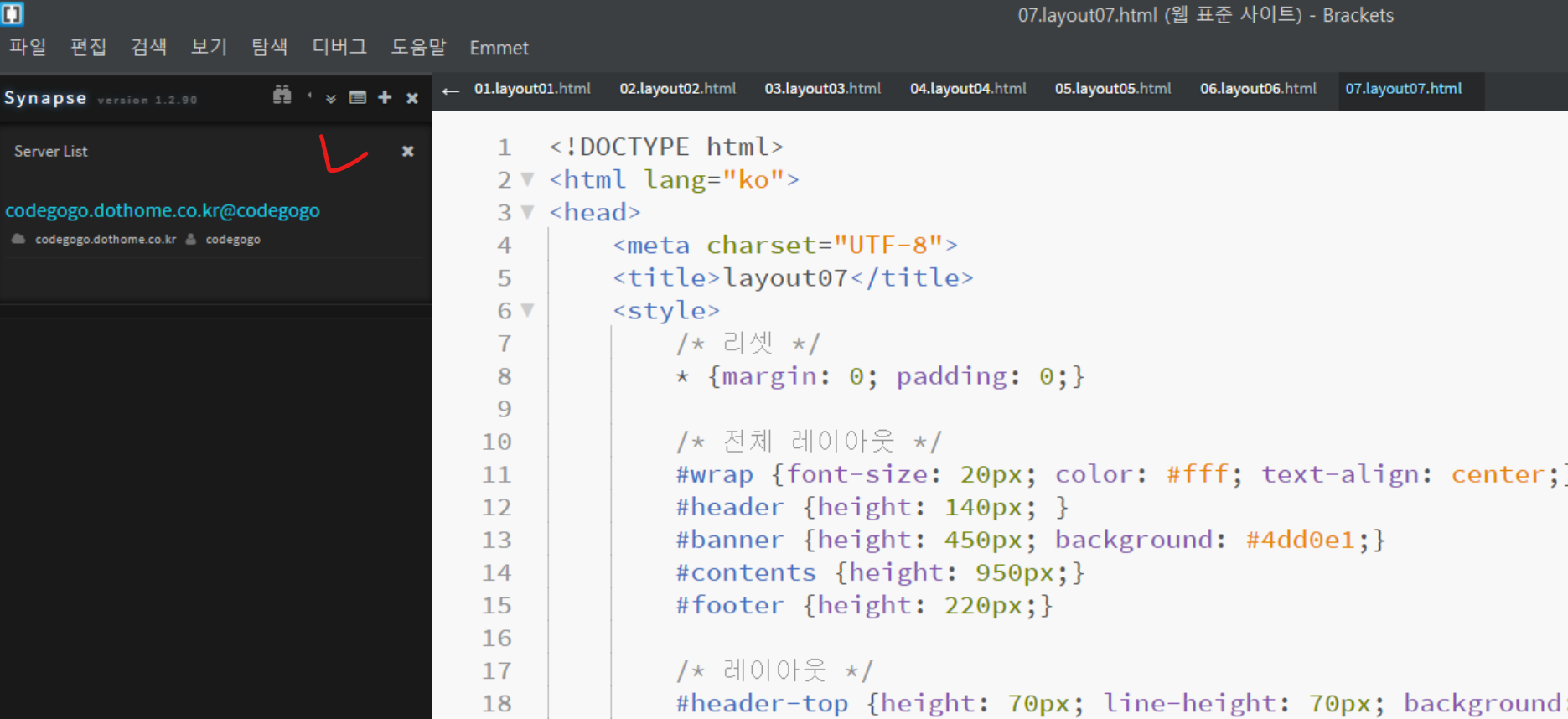The width and height of the screenshot is (1568, 719).
Task: Click the left arrow before the file tabs
Action: click(x=451, y=91)
